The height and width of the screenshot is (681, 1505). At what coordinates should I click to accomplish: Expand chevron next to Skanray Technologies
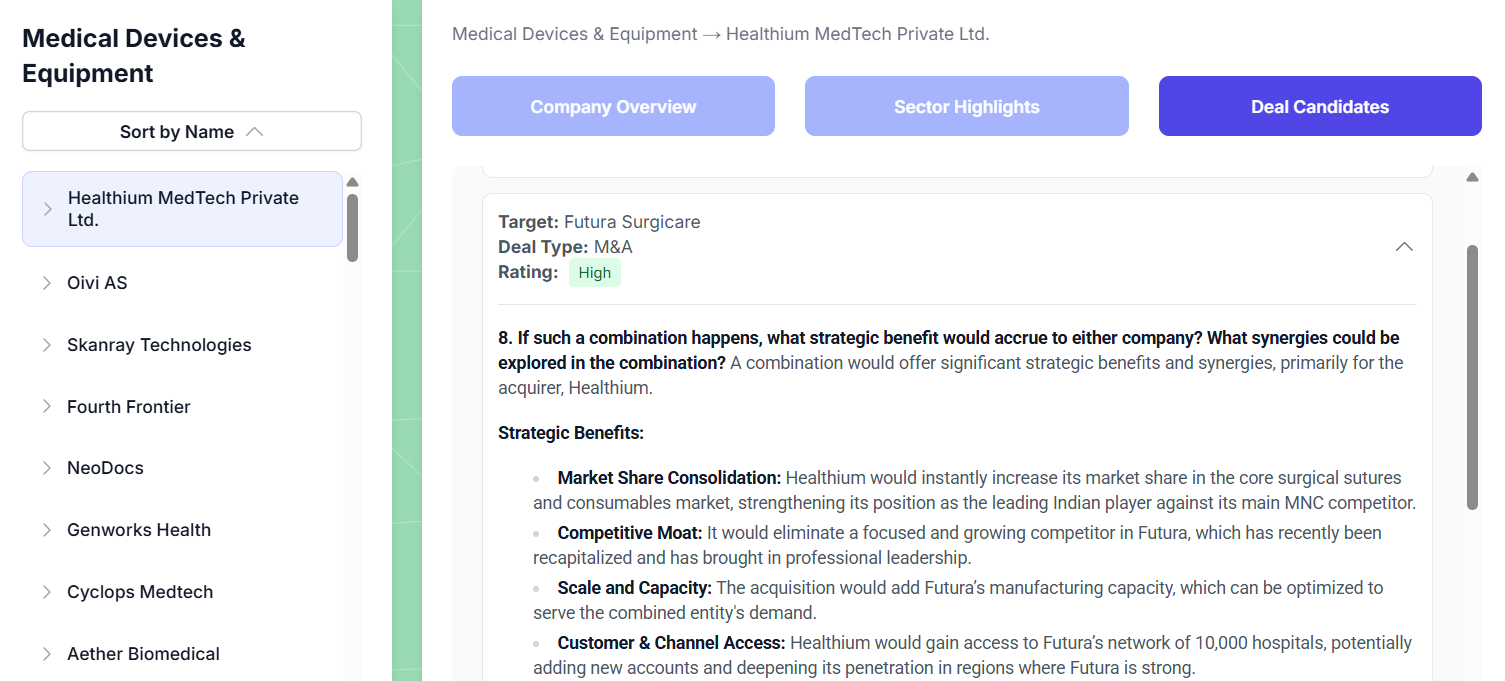tap(46, 345)
